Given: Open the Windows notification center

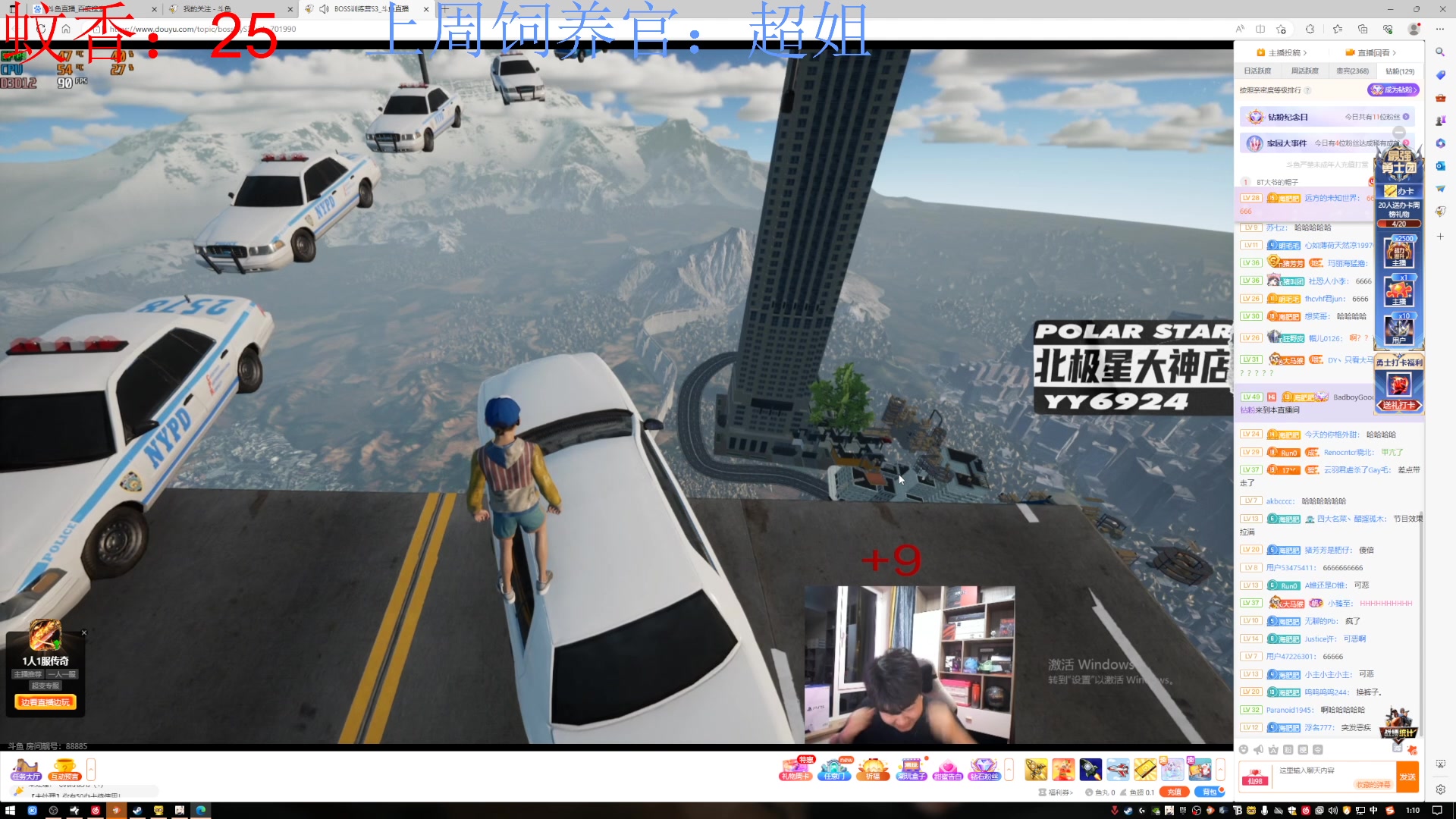Looking at the screenshot, I should pos(1437,810).
